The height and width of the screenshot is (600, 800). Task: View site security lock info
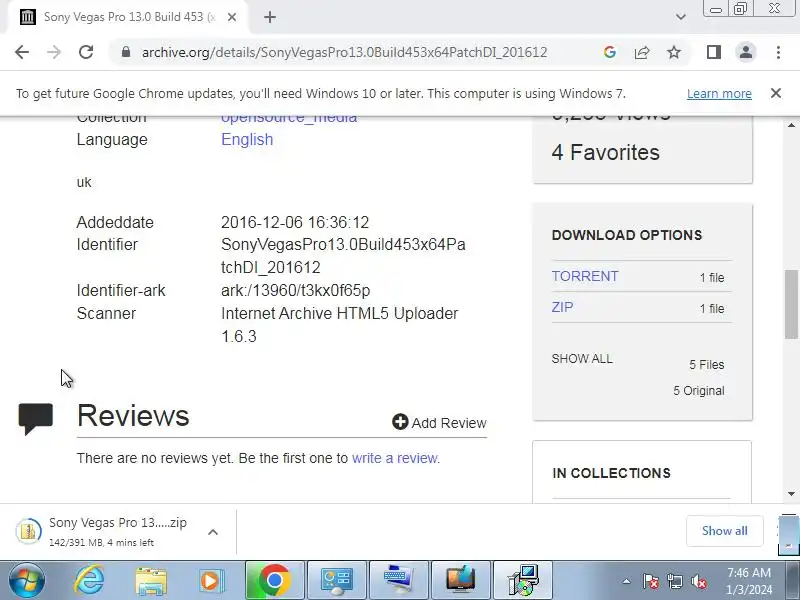(126, 52)
